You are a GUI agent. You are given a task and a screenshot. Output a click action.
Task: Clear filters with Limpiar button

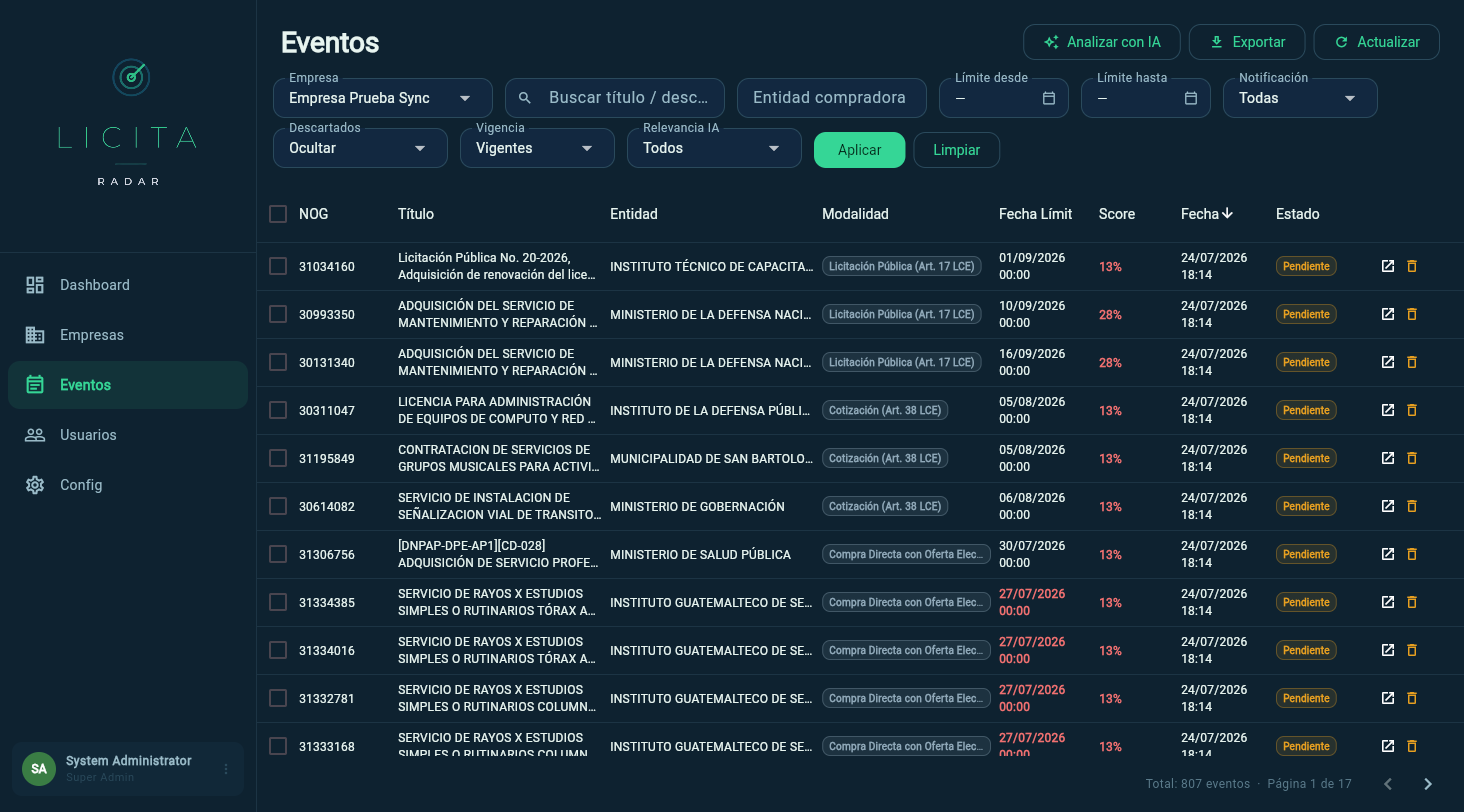pos(957,150)
